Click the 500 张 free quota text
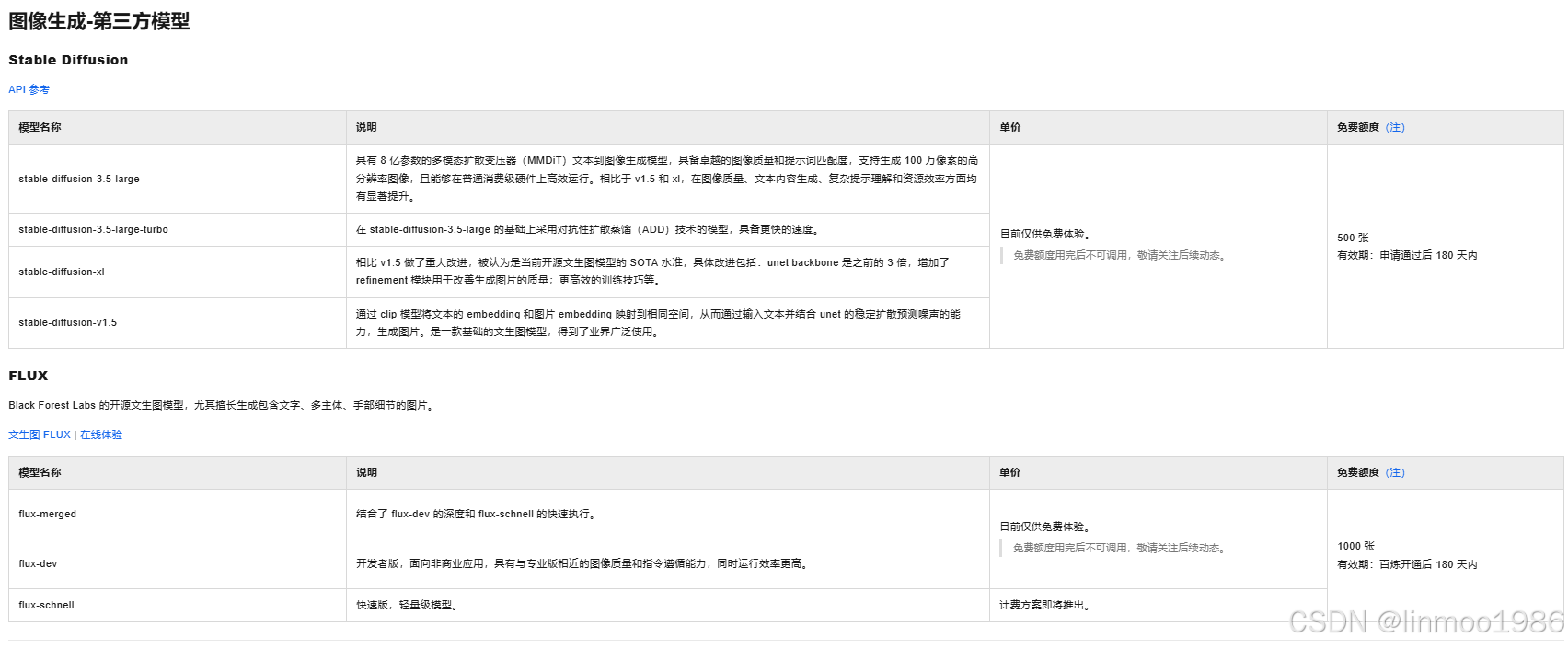The image size is (1568, 649). (1353, 238)
